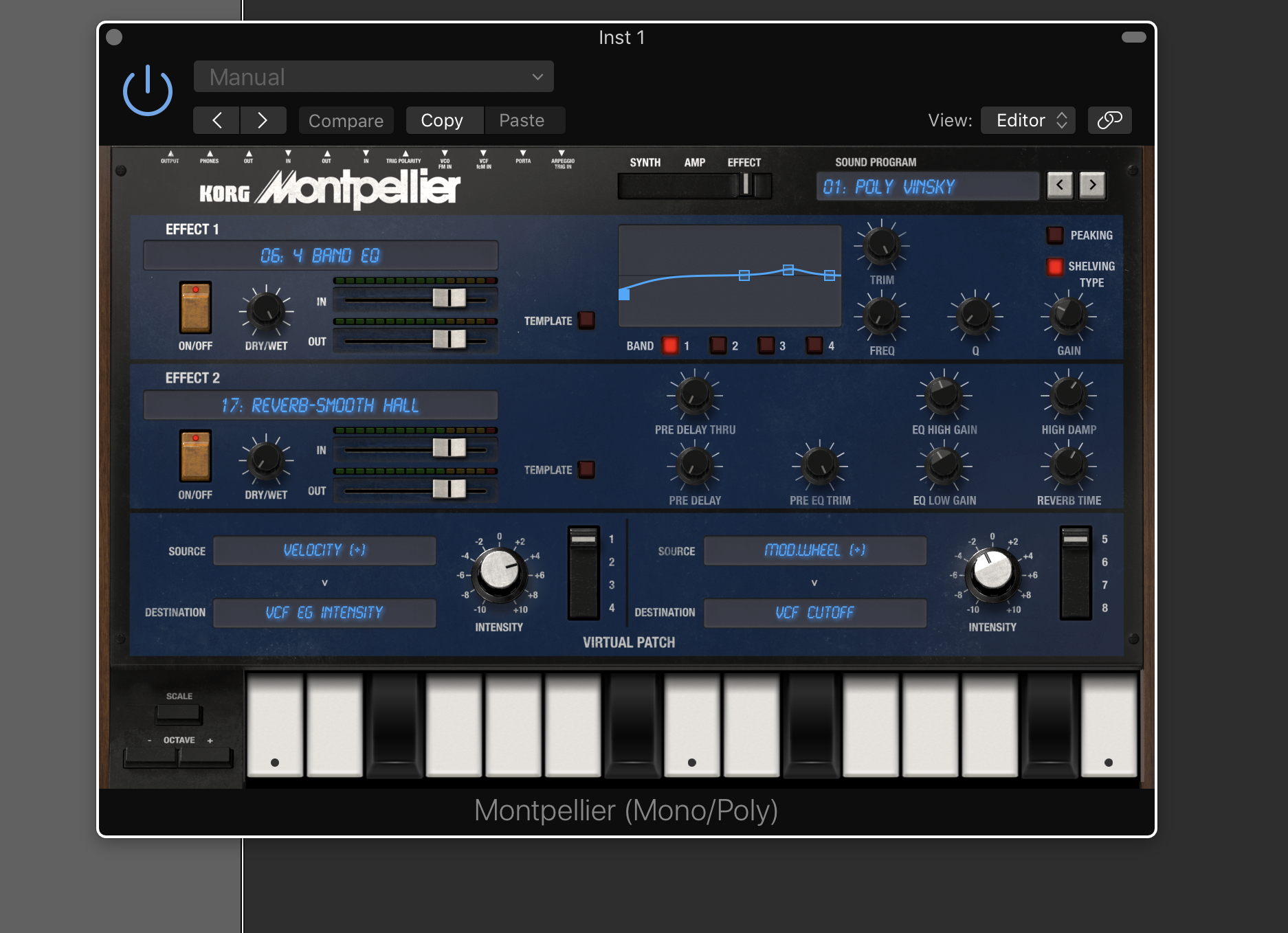This screenshot has height=933, width=1288.
Task: Click Effect 1 Dry/Wet knob
Action: 266,311
